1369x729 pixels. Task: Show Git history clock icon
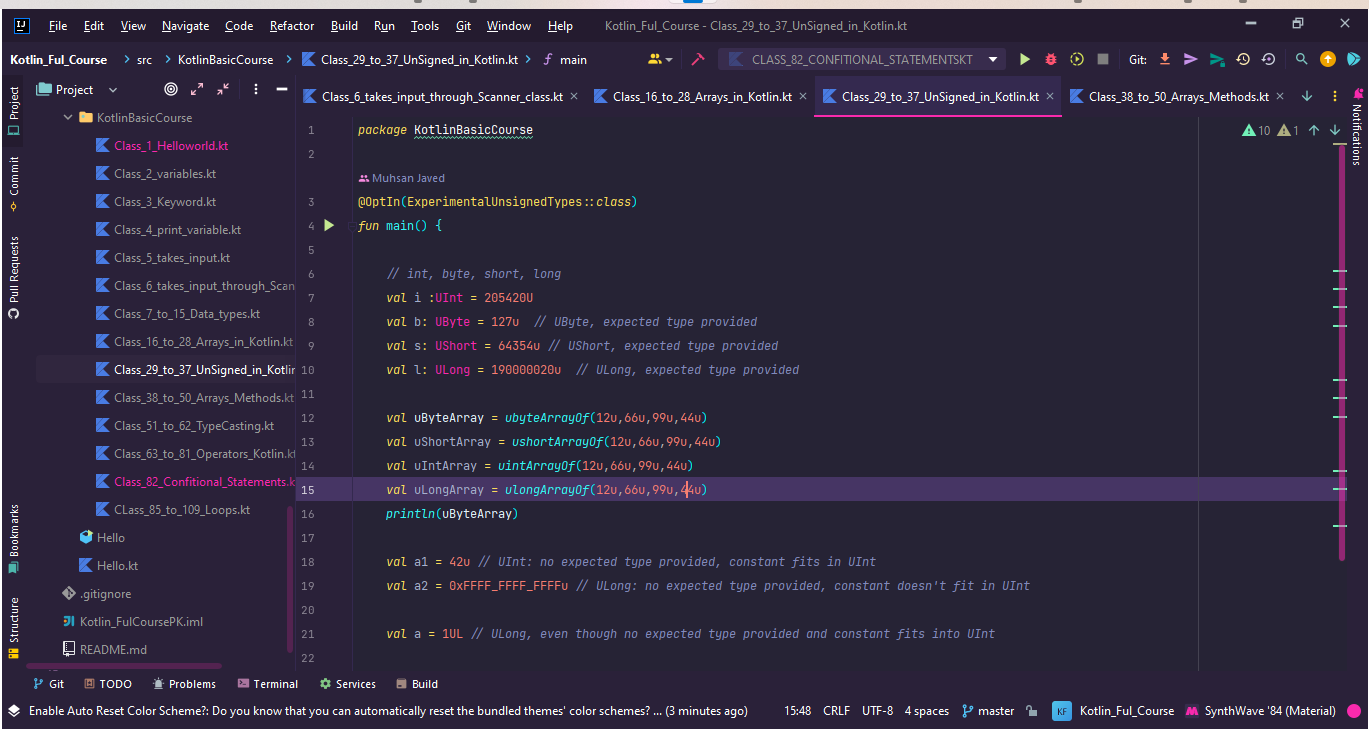(x=1242, y=60)
